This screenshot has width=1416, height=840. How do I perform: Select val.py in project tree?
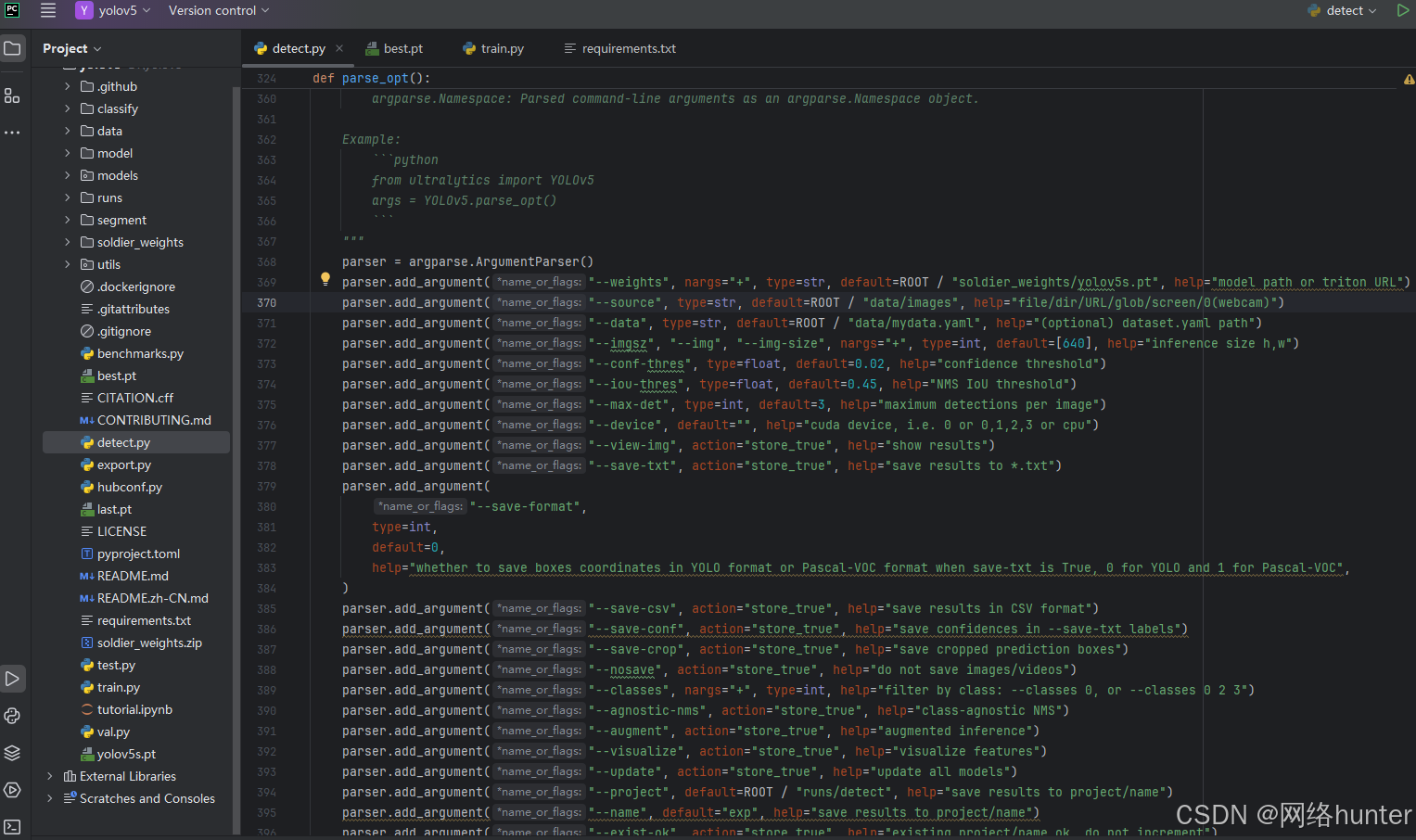tap(105, 732)
